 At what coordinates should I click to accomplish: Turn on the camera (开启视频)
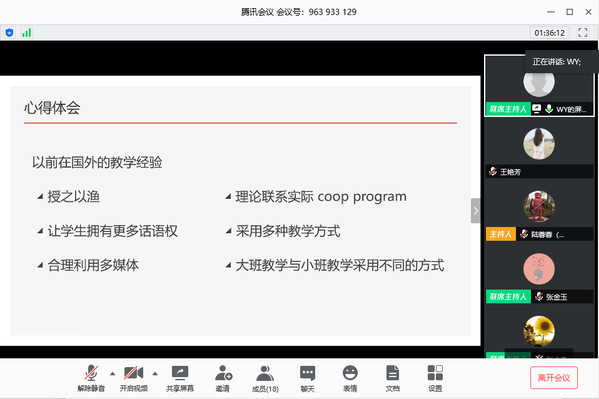[x=134, y=378]
